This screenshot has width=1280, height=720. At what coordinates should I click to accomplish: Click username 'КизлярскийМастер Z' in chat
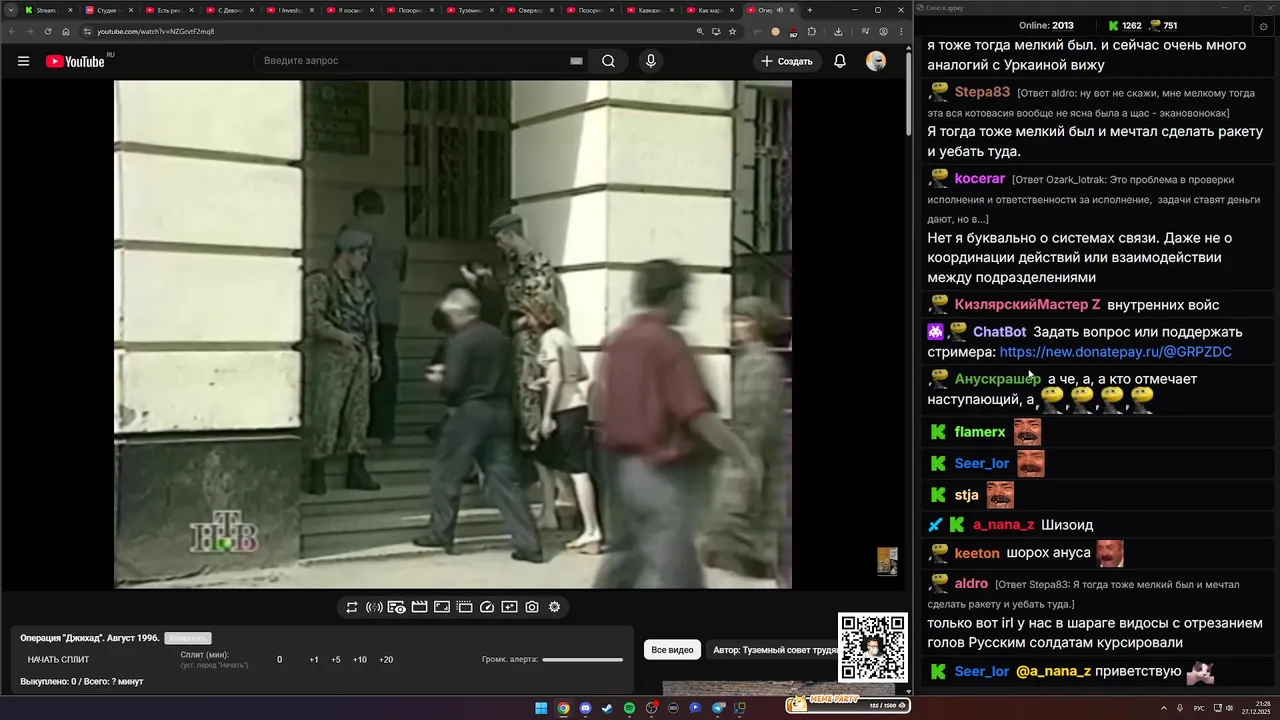coord(1027,304)
